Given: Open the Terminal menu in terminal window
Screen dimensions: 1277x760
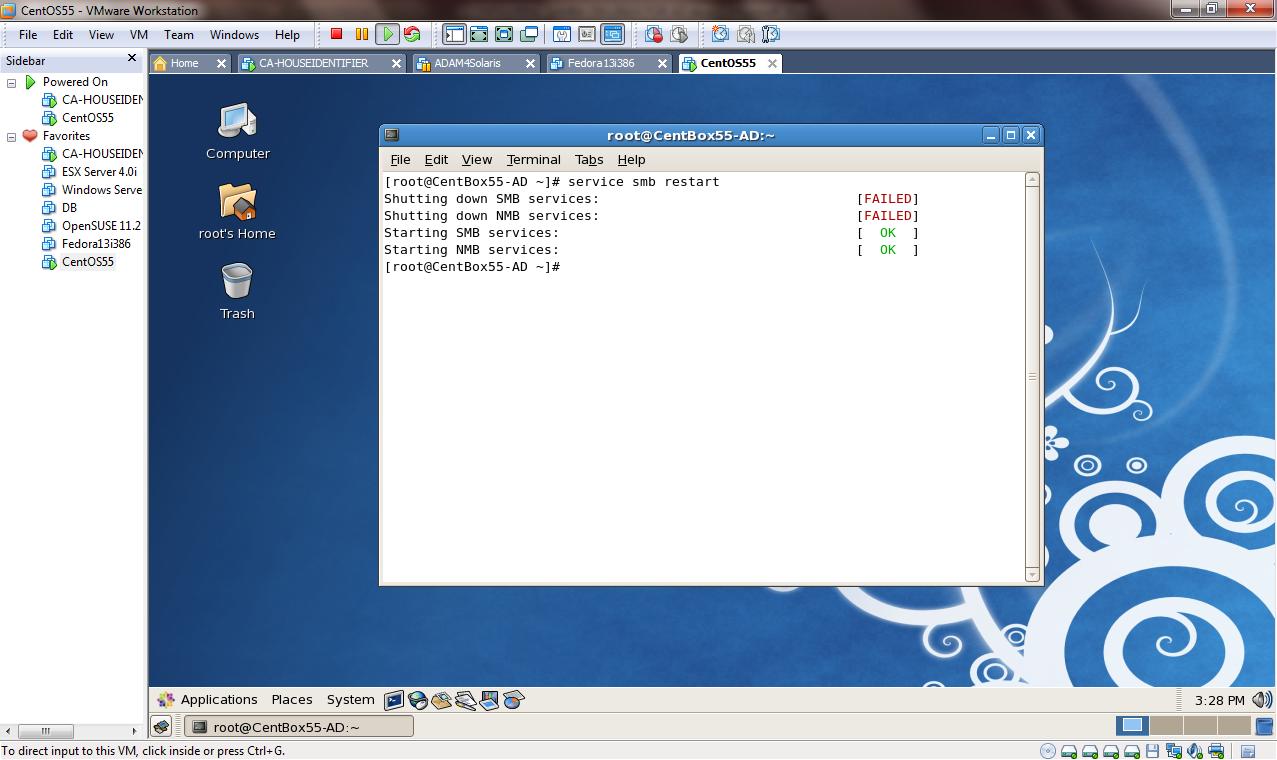Looking at the screenshot, I should [533, 160].
